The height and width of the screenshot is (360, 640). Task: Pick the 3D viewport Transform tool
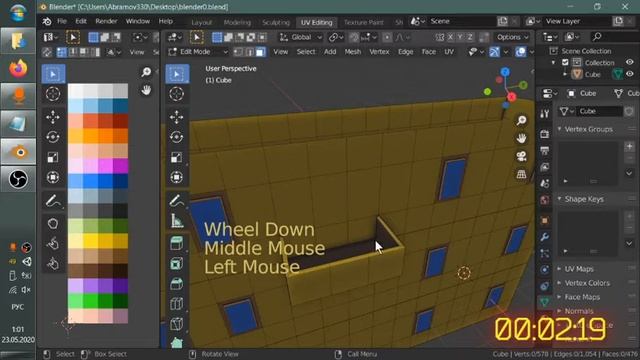click(x=177, y=177)
